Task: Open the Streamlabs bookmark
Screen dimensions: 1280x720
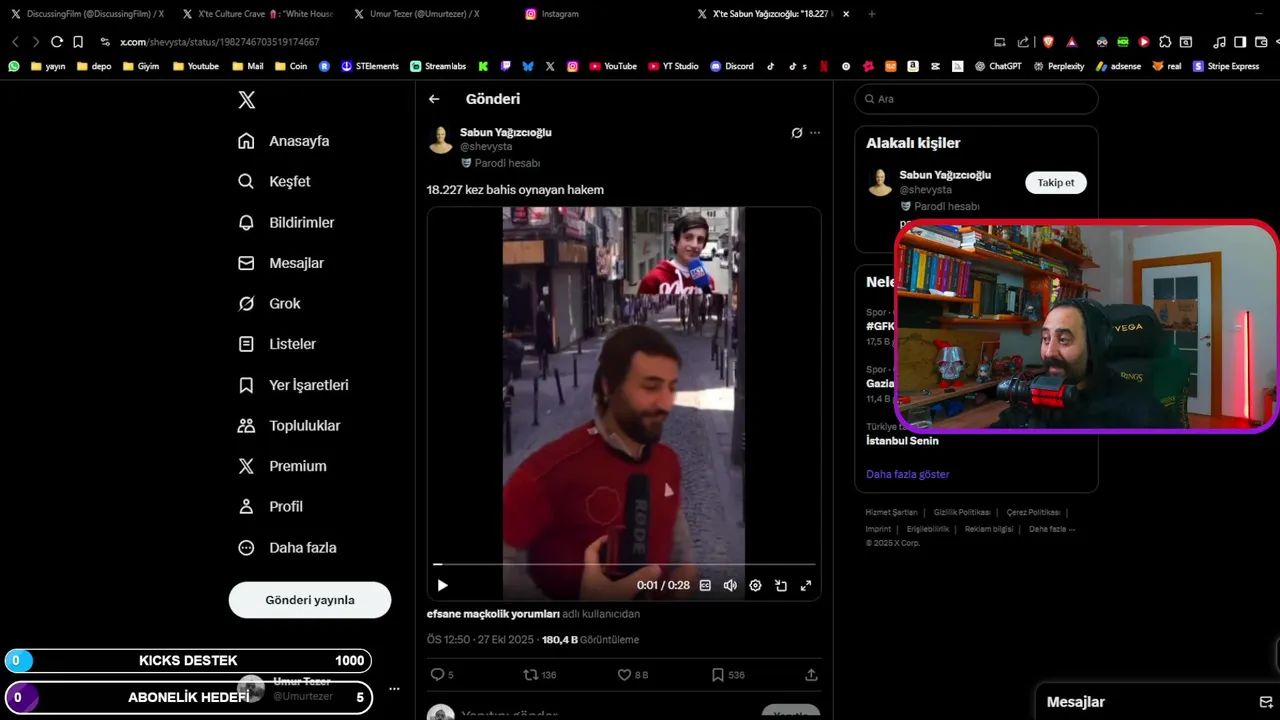Action: (x=438, y=66)
